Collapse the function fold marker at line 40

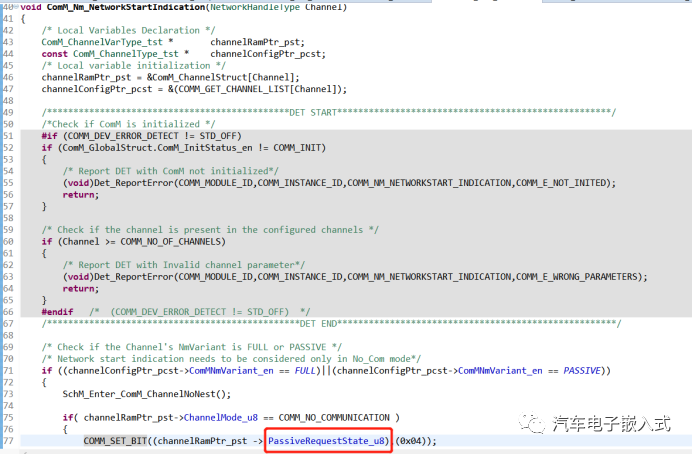tap(18, 8)
